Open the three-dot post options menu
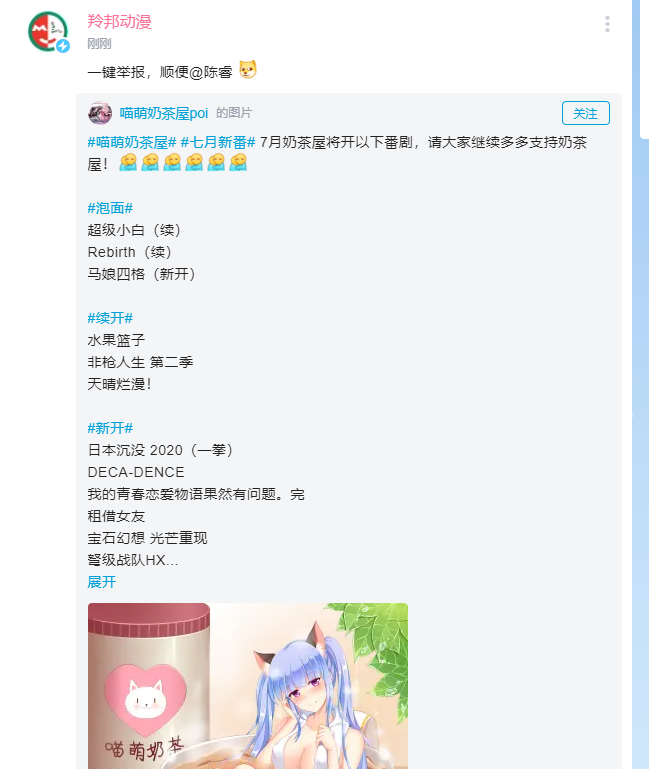Viewport: 649px width, 769px height. click(607, 24)
